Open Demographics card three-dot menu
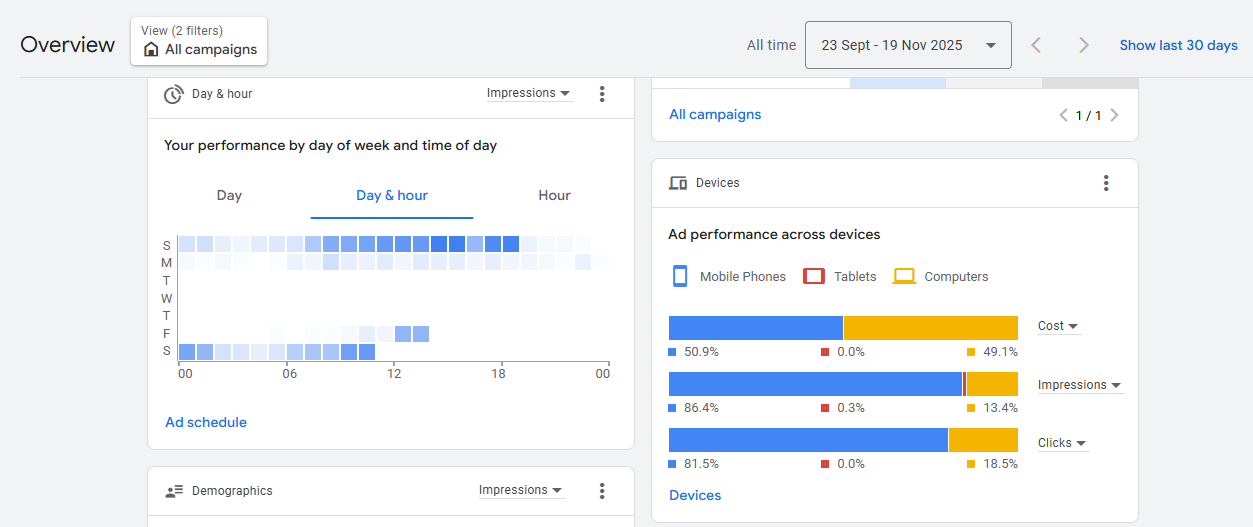 coord(602,491)
